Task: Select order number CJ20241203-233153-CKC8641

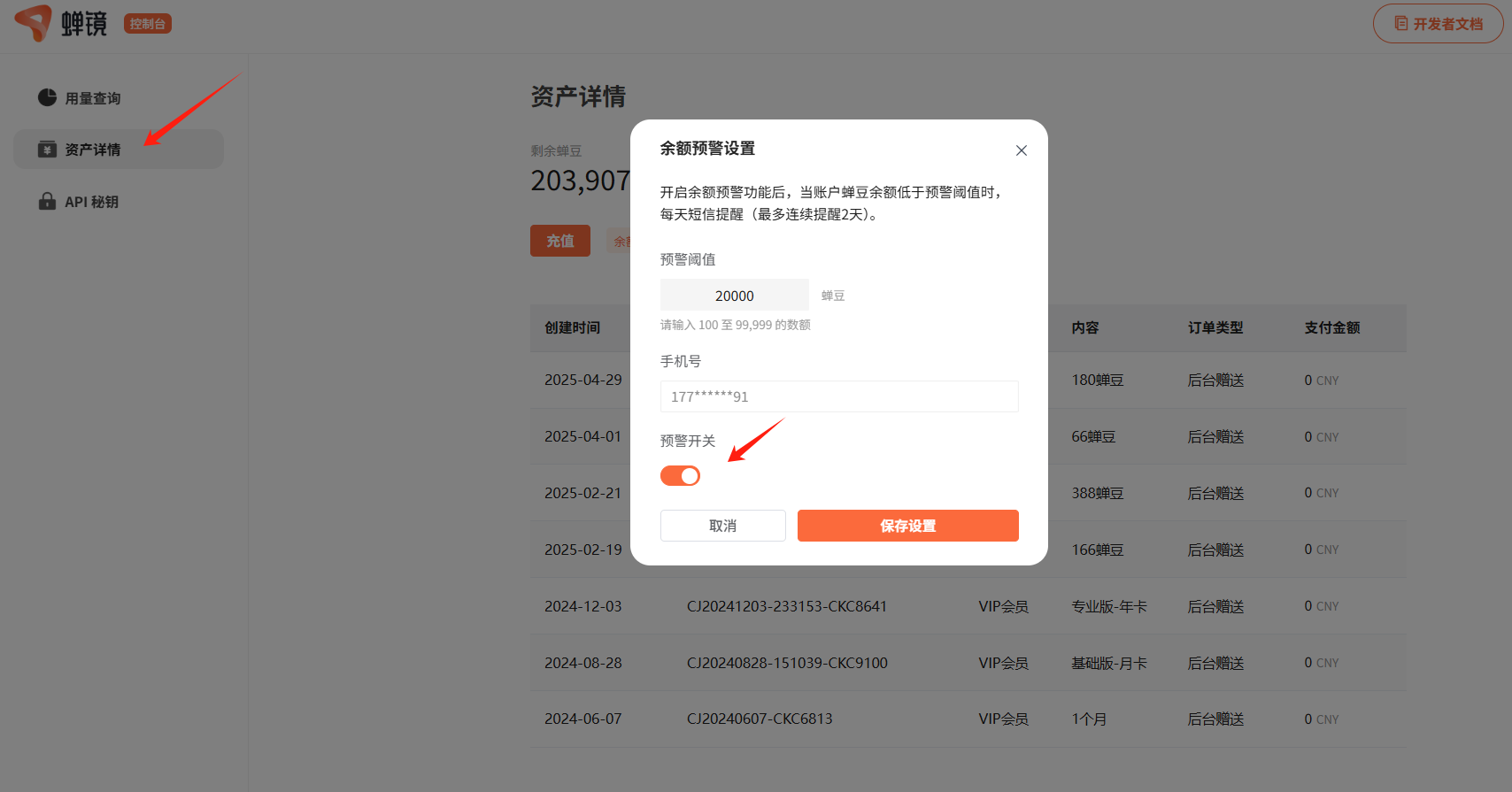Action: (786, 606)
